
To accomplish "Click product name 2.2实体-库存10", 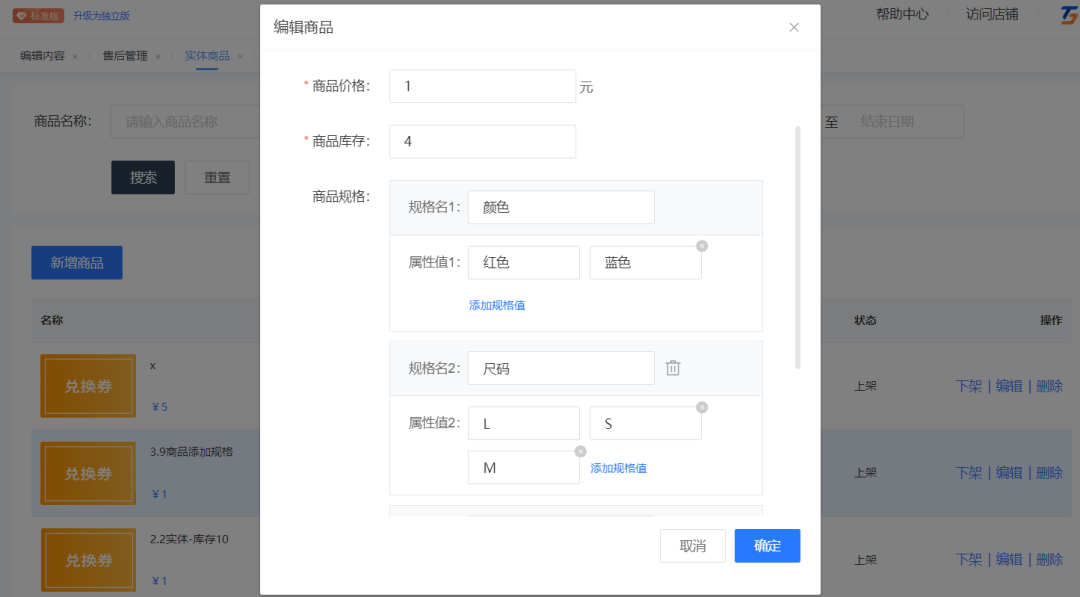I will pos(189,539).
